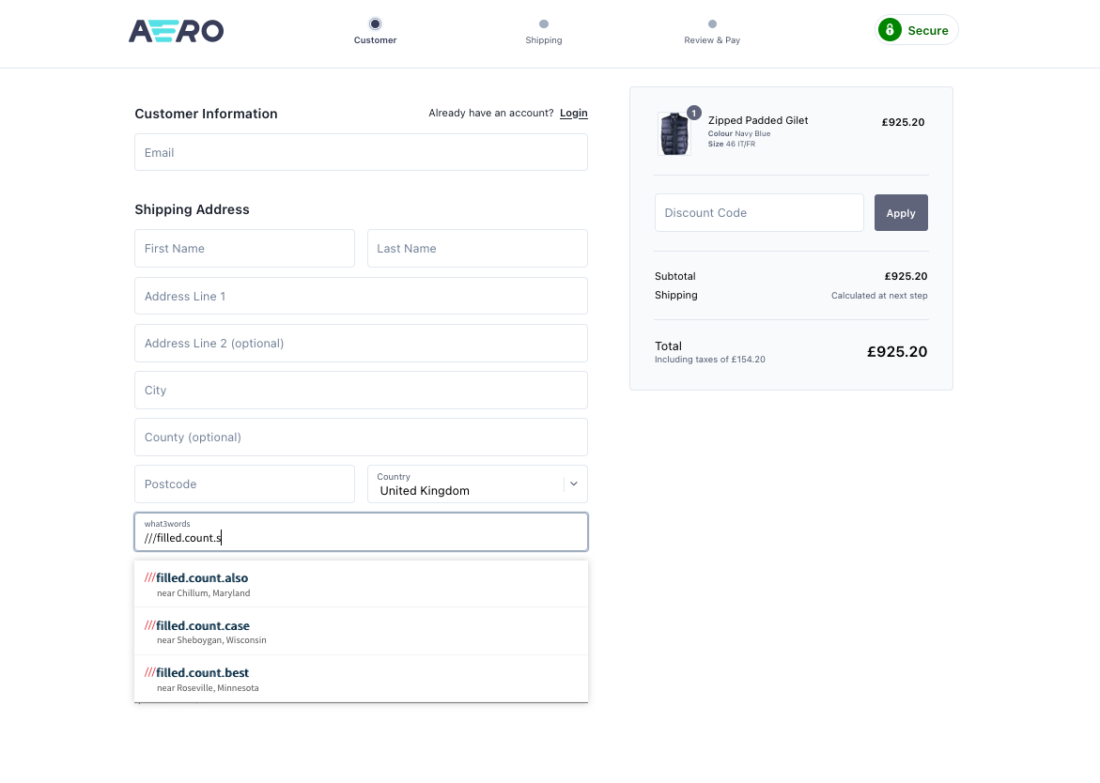Focus the Email input field
This screenshot has height=783, width=1100.
coord(361,153)
